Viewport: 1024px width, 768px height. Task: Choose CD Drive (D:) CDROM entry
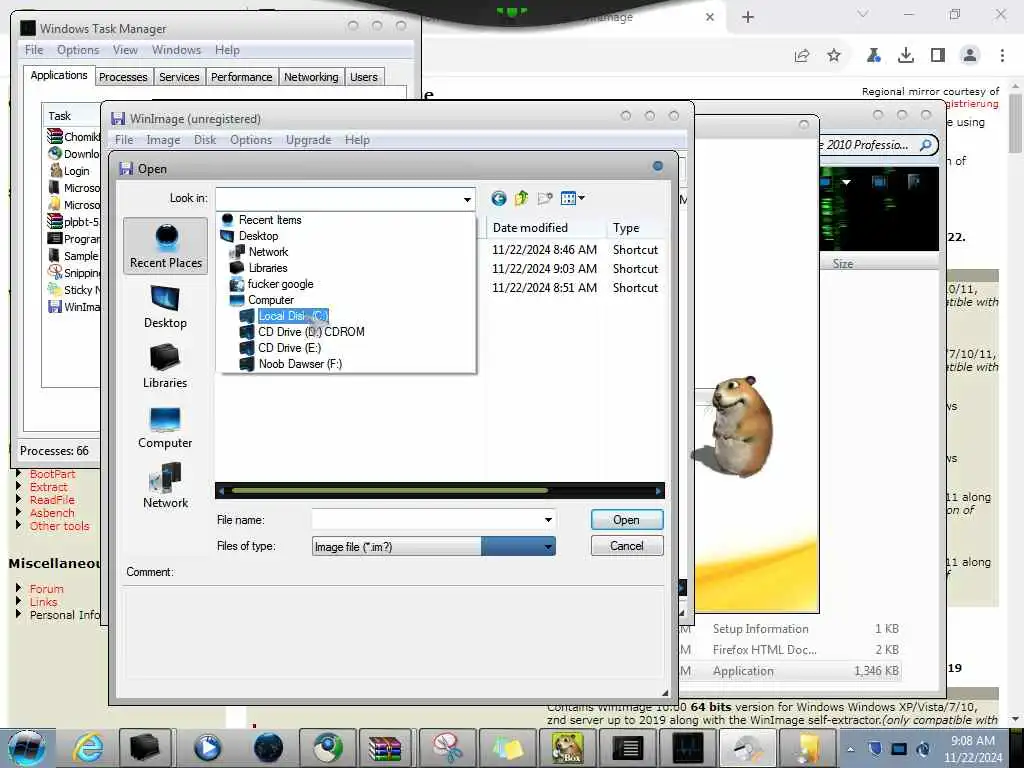click(311, 332)
